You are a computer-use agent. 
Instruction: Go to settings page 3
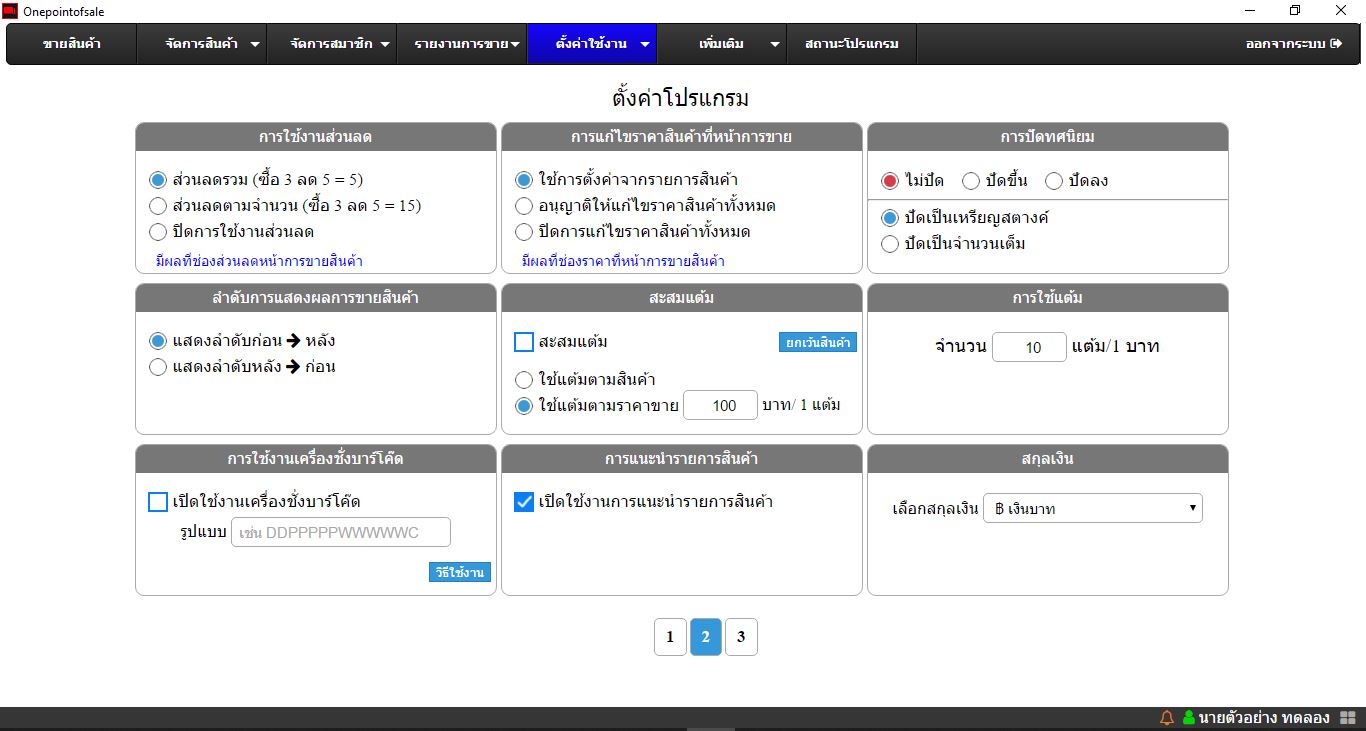(x=741, y=637)
